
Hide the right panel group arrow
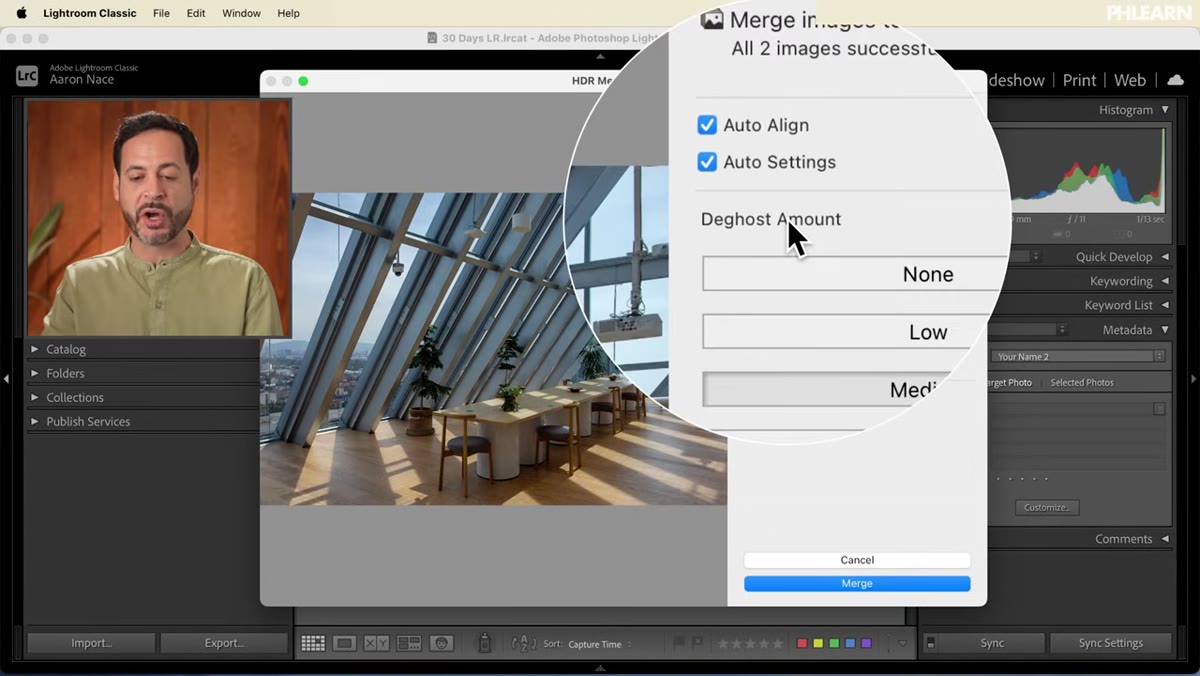coord(1193,379)
